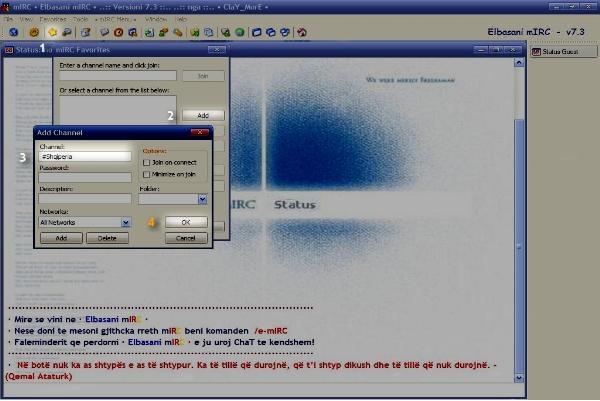Click the orange chain link toolbar icon

[178, 33]
